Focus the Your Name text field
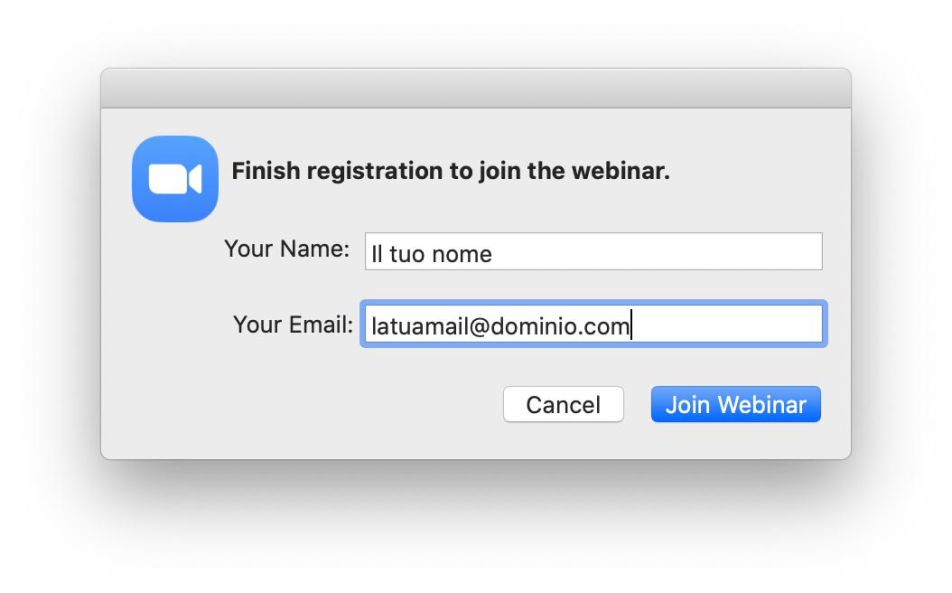The height and width of the screenshot is (593, 952). click(x=593, y=251)
